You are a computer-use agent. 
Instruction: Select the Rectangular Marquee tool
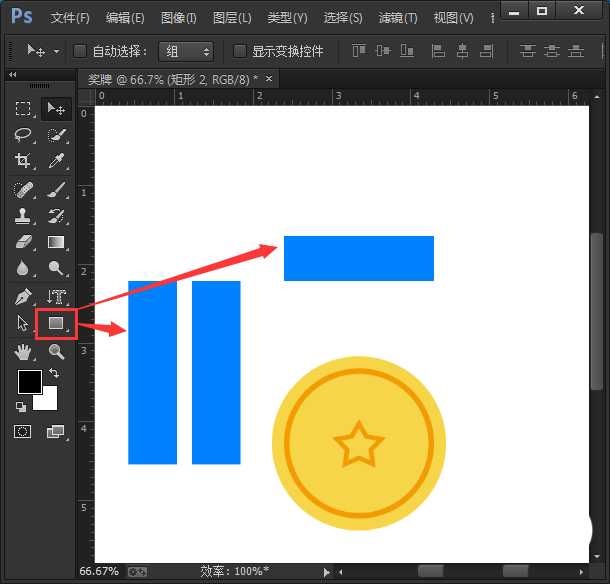(24, 109)
